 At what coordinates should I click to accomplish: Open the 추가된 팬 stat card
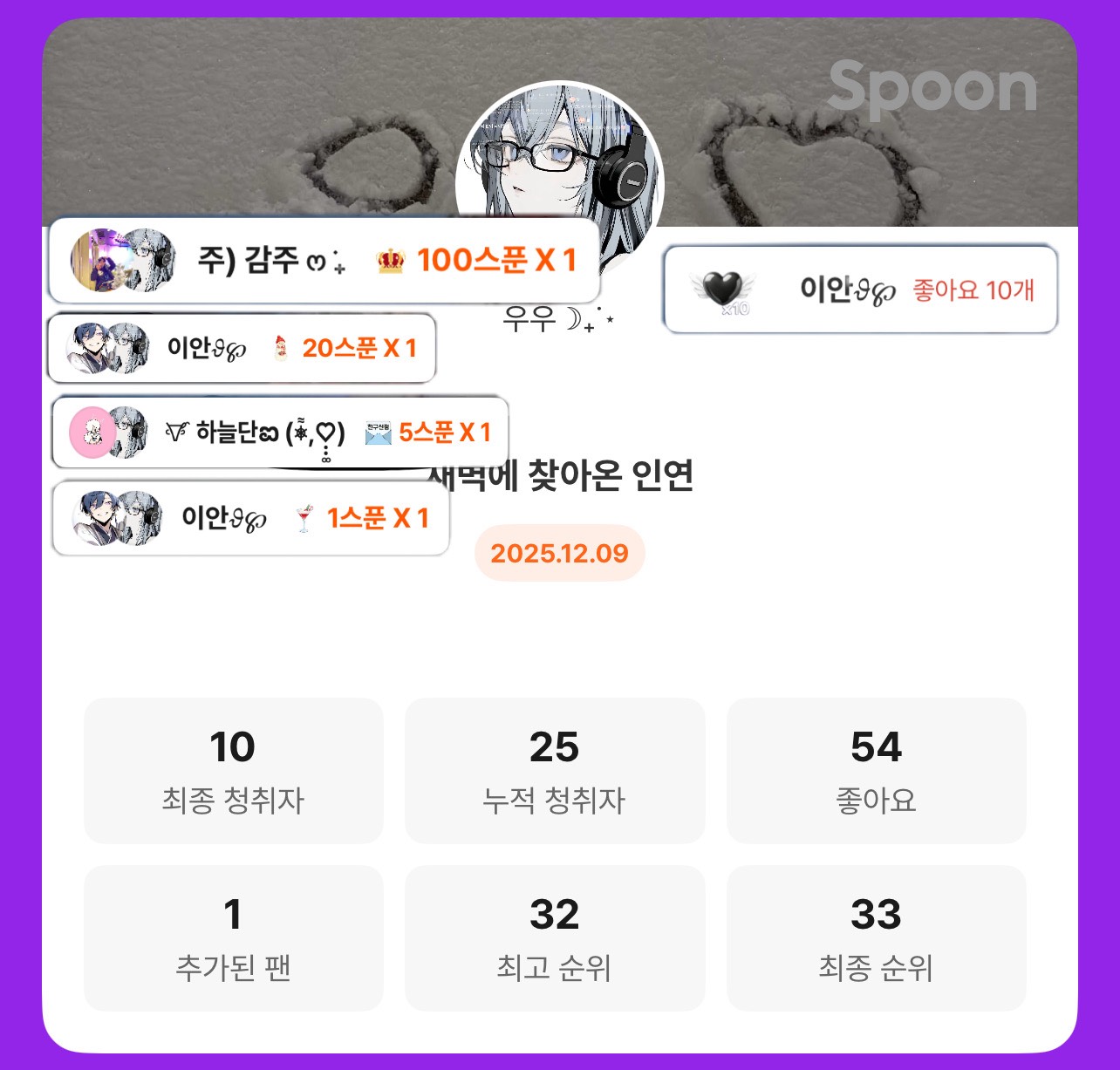pyautogui.click(x=233, y=938)
